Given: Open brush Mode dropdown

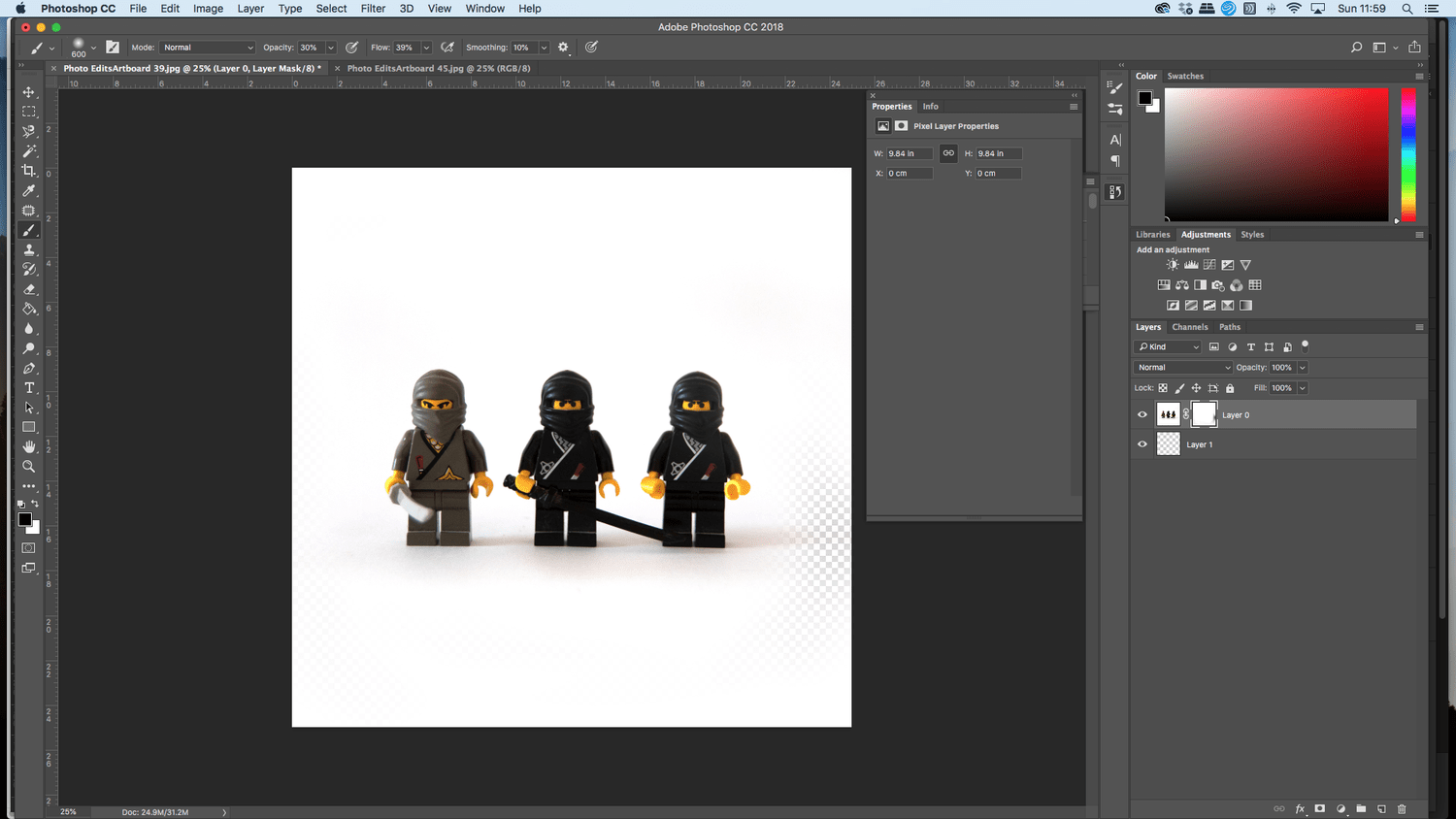Looking at the screenshot, I should point(208,48).
